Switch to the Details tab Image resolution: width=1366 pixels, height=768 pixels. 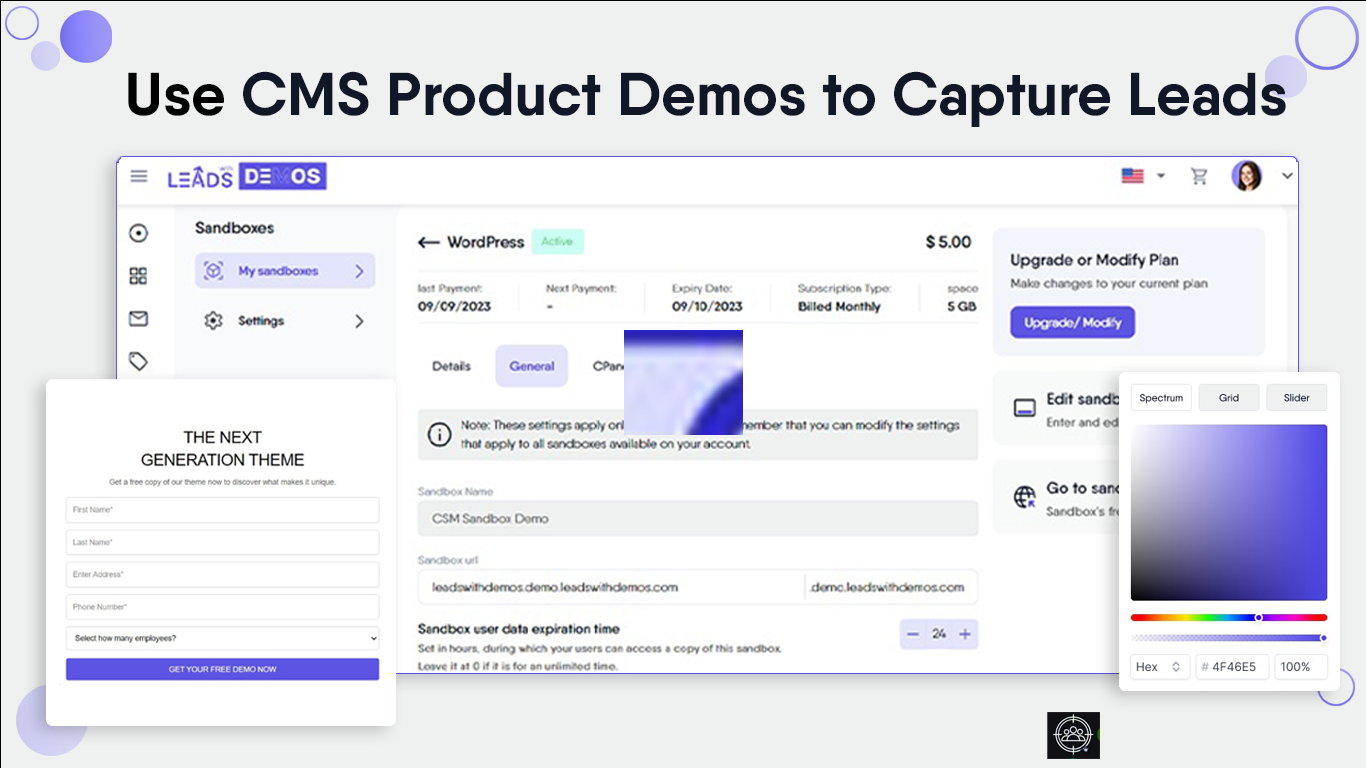(x=451, y=366)
